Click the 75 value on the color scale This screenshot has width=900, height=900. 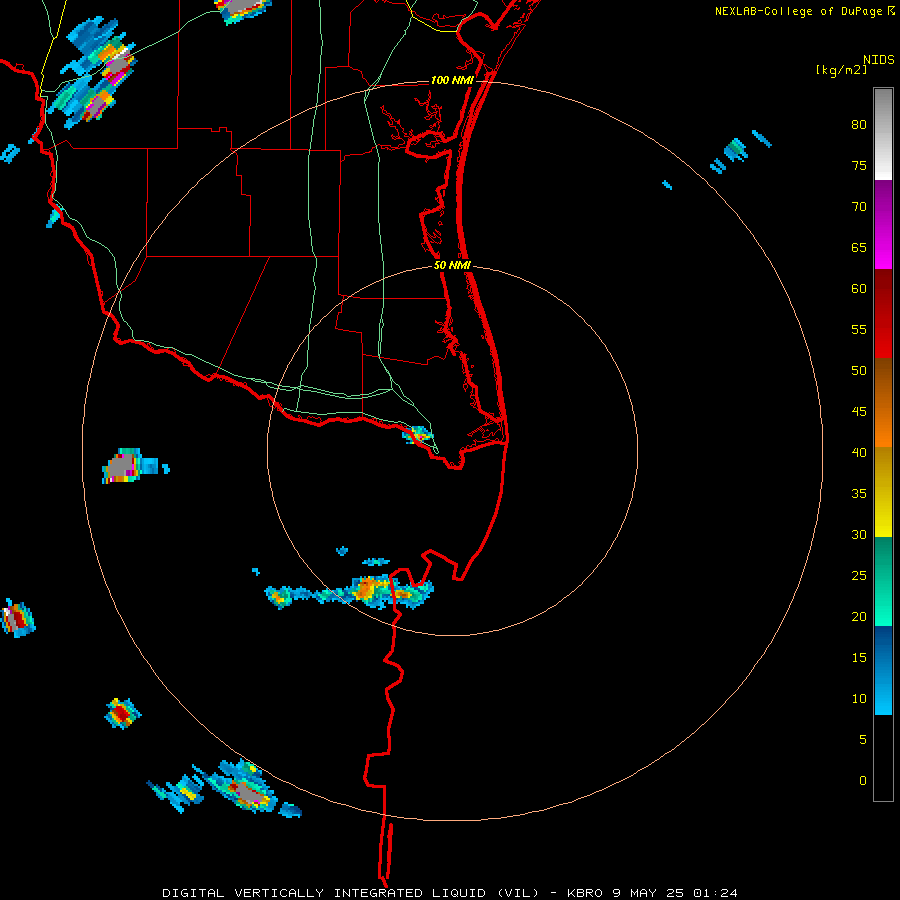click(859, 166)
